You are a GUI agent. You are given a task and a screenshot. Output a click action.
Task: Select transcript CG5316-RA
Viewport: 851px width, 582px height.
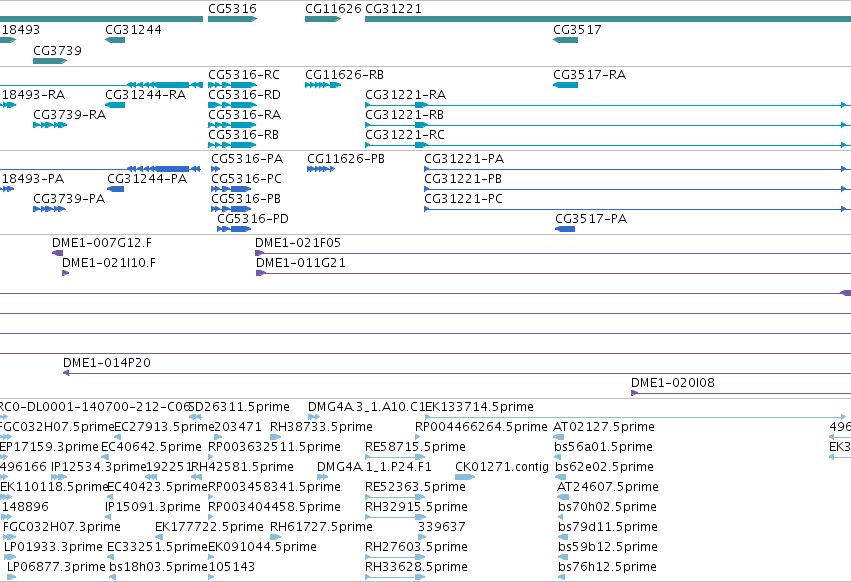point(245,115)
